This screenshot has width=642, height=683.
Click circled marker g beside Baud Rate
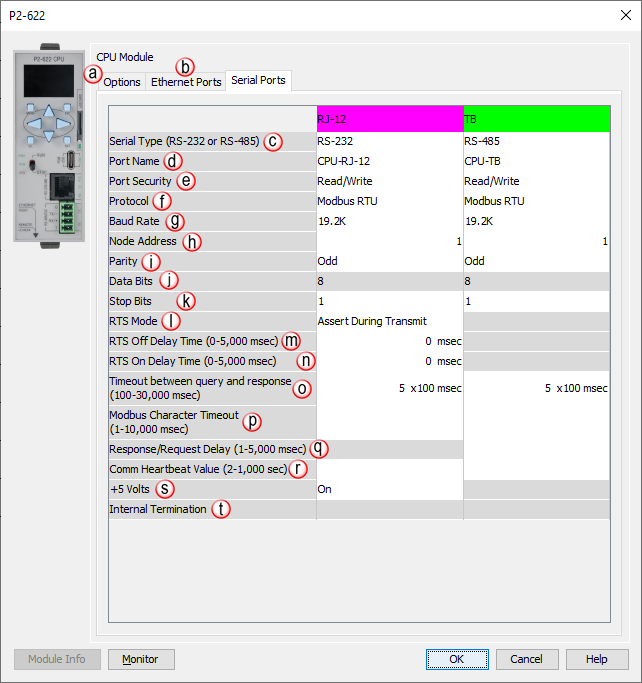176,221
